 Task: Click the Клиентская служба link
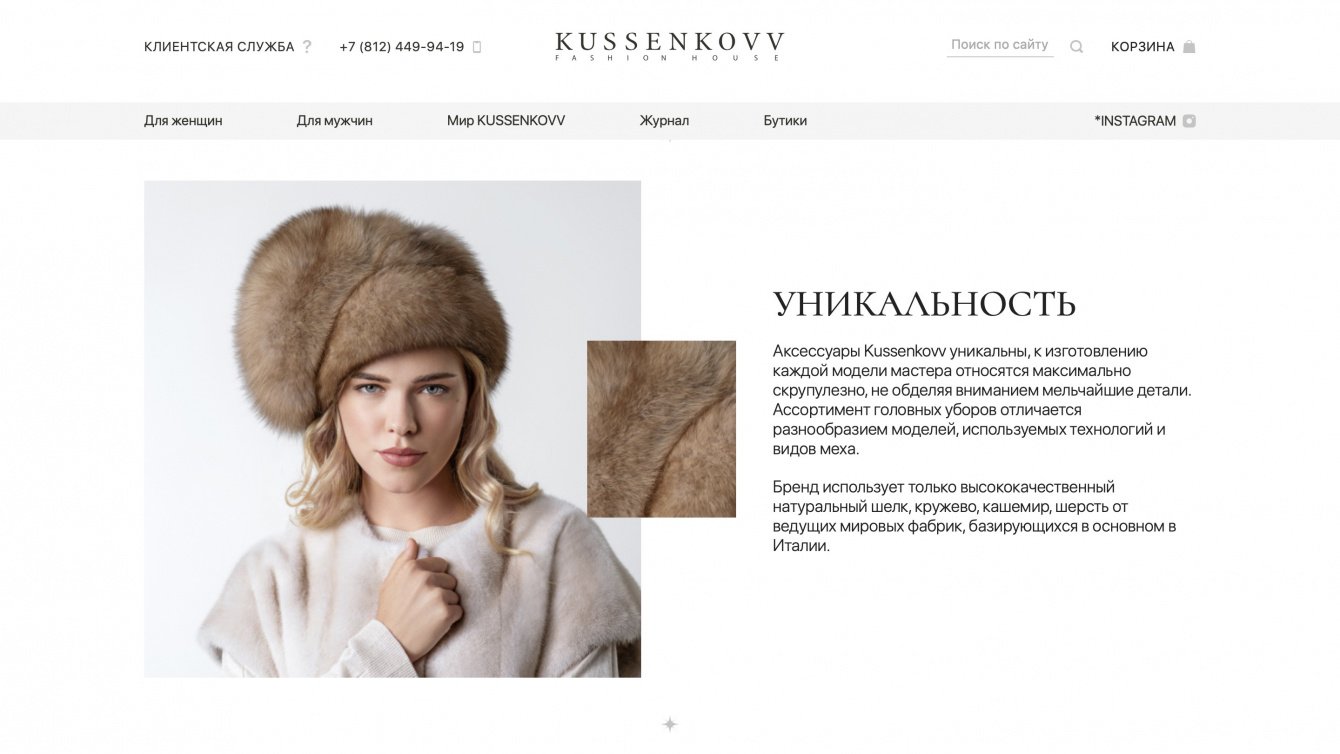click(219, 47)
